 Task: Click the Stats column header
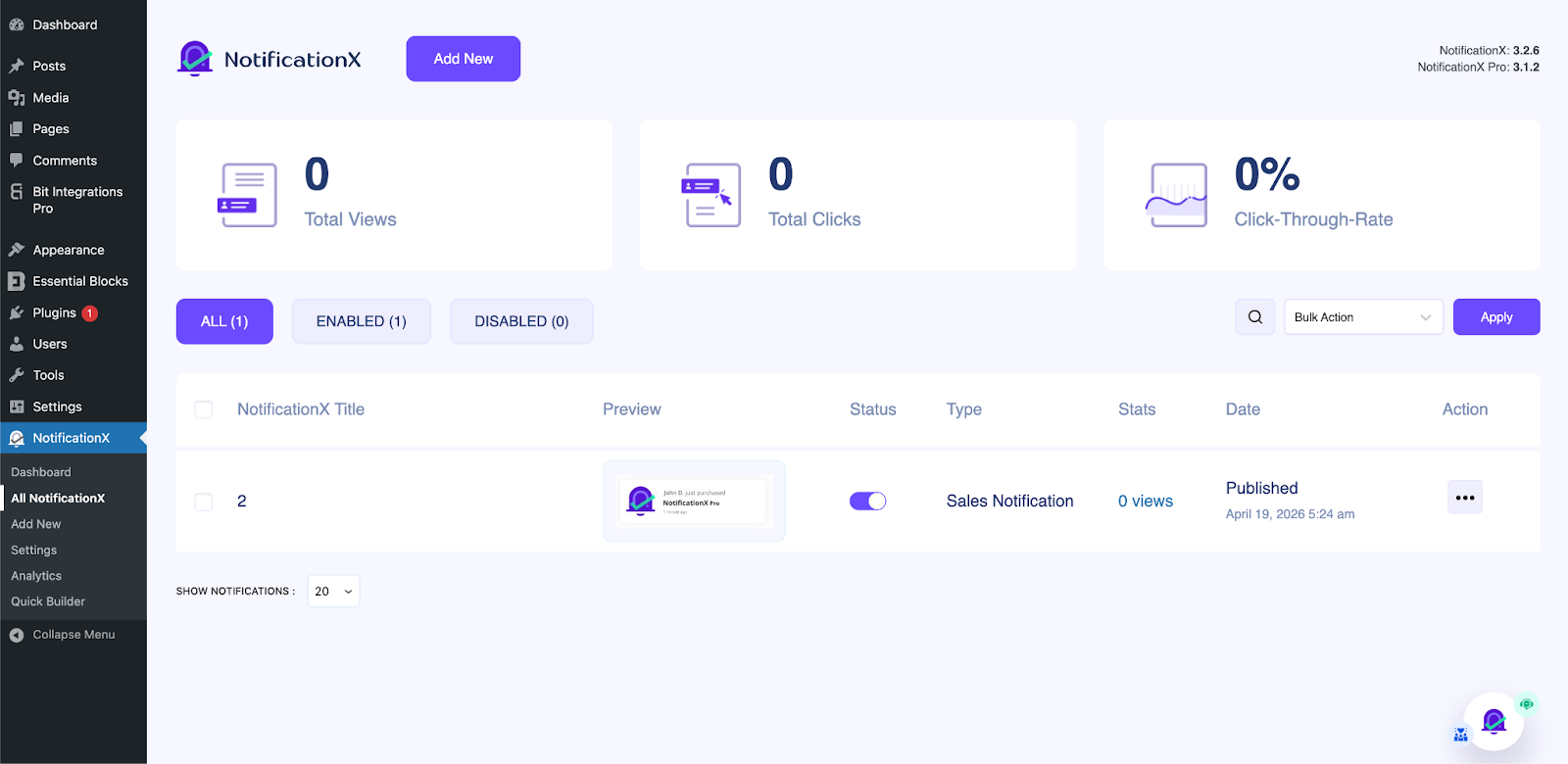click(1137, 409)
